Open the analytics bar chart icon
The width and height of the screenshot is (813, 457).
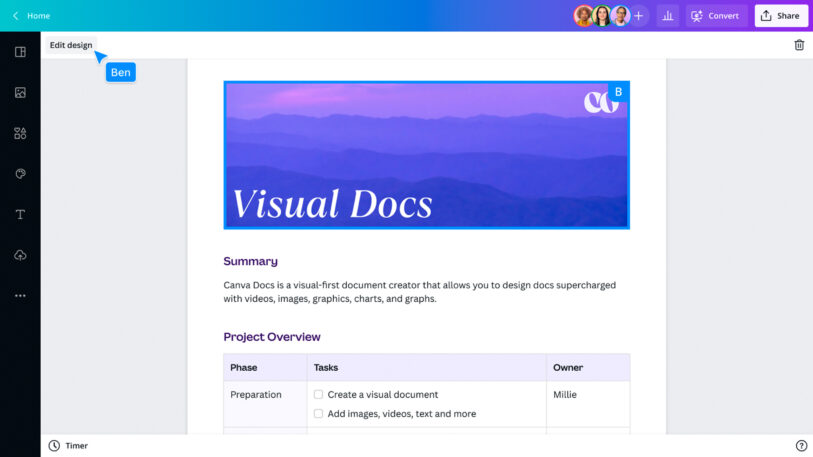[x=667, y=16]
